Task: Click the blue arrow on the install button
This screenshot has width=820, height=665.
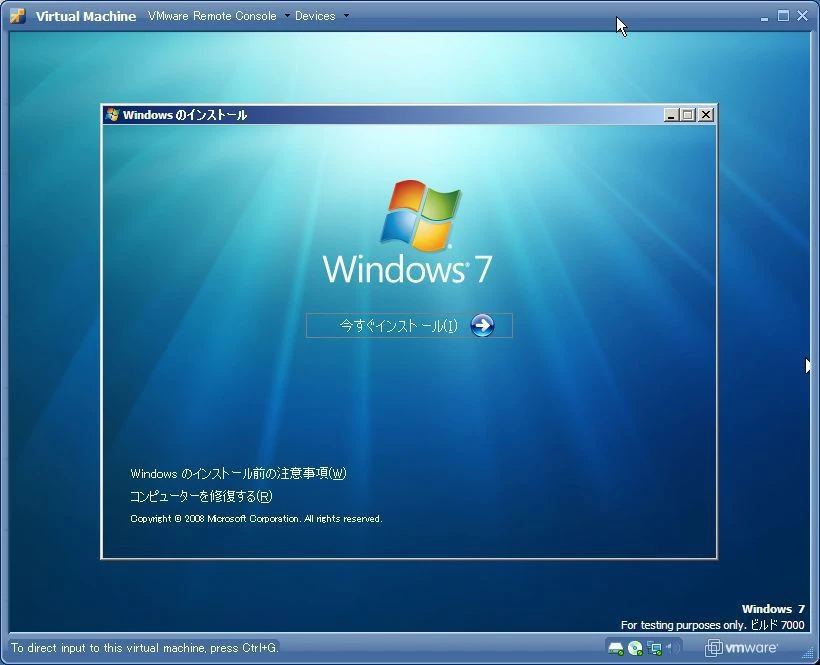Action: pyautogui.click(x=482, y=325)
